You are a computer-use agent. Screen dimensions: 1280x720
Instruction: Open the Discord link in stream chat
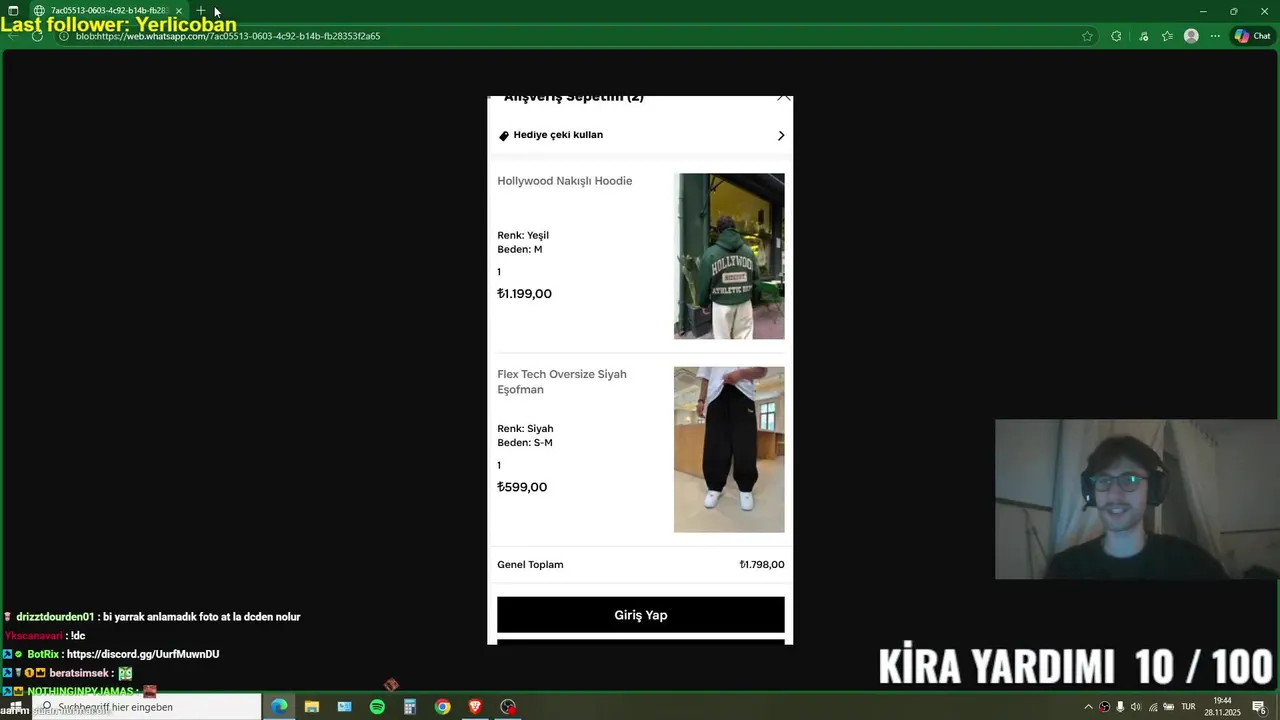pos(143,654)
